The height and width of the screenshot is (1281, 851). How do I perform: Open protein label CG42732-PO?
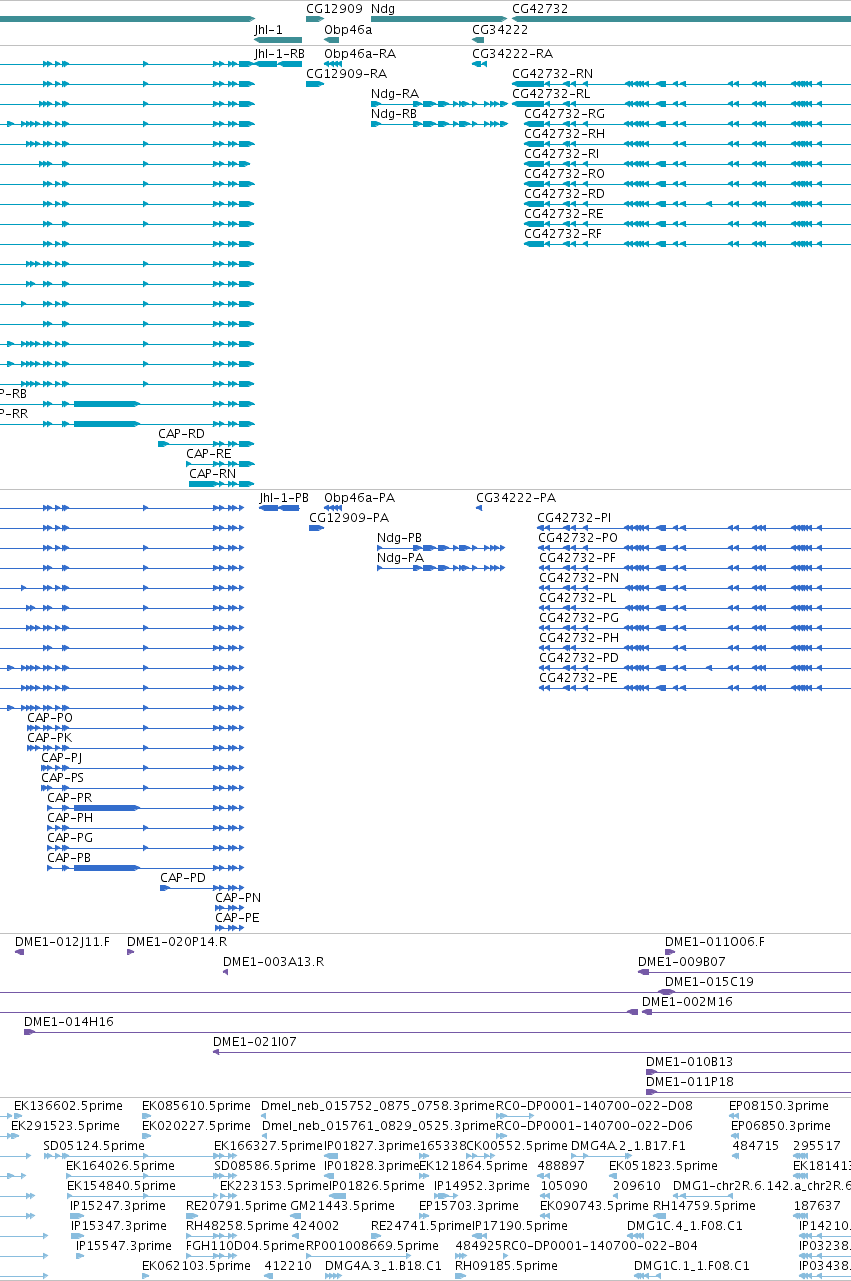(x=578, y=537)
